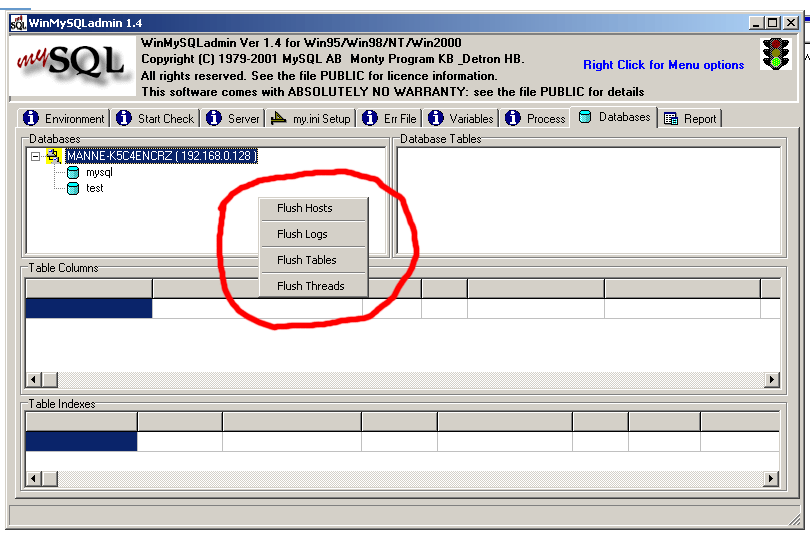810x533 pixels.
Task: Maximize the WinMySQLadmin window
Action: 773,23
